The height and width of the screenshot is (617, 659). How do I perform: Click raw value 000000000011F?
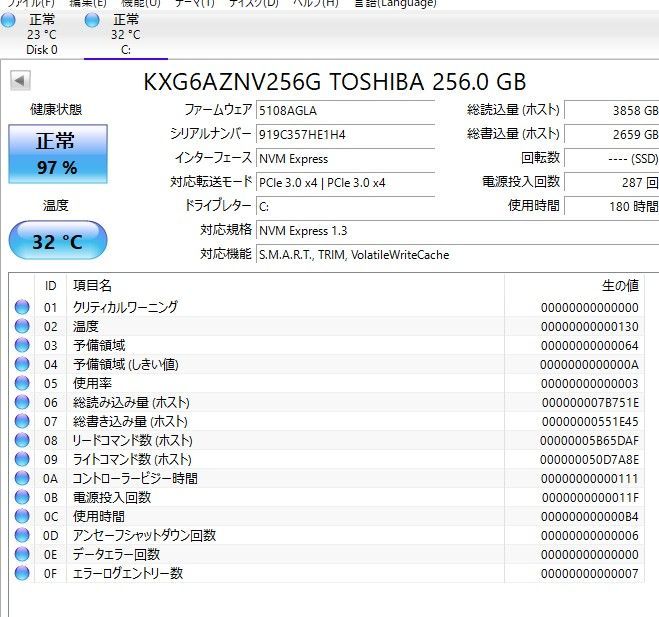[590, 498]
